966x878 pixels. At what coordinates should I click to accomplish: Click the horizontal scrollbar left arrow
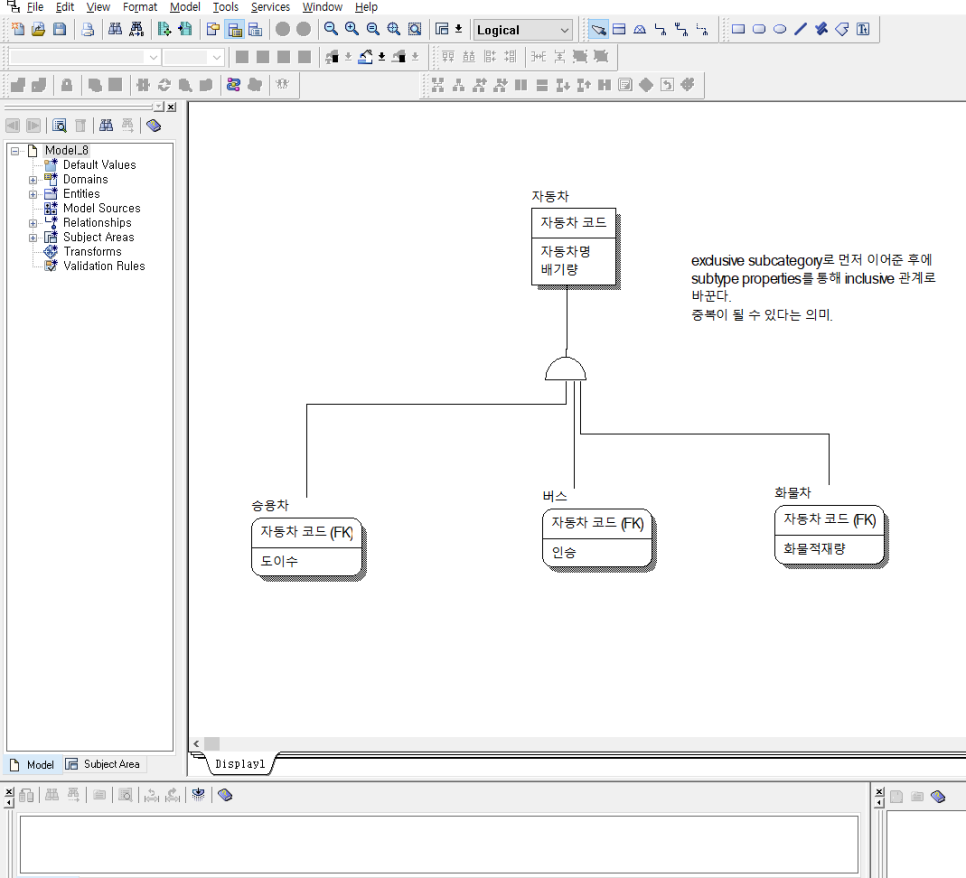click(x=196, y=744)
